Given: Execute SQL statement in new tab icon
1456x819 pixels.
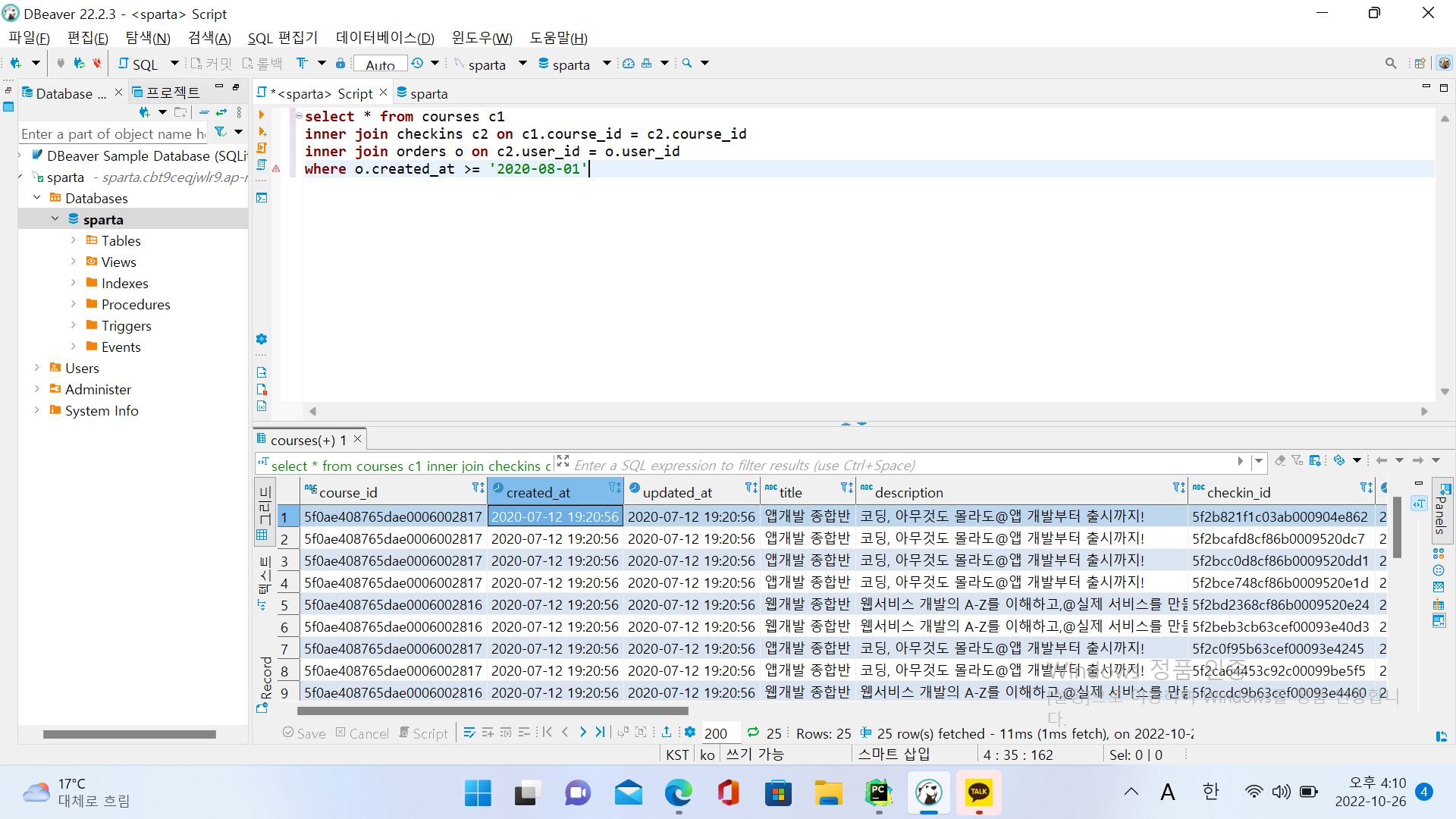Looking at the screenshot, I should click(262, 131).
